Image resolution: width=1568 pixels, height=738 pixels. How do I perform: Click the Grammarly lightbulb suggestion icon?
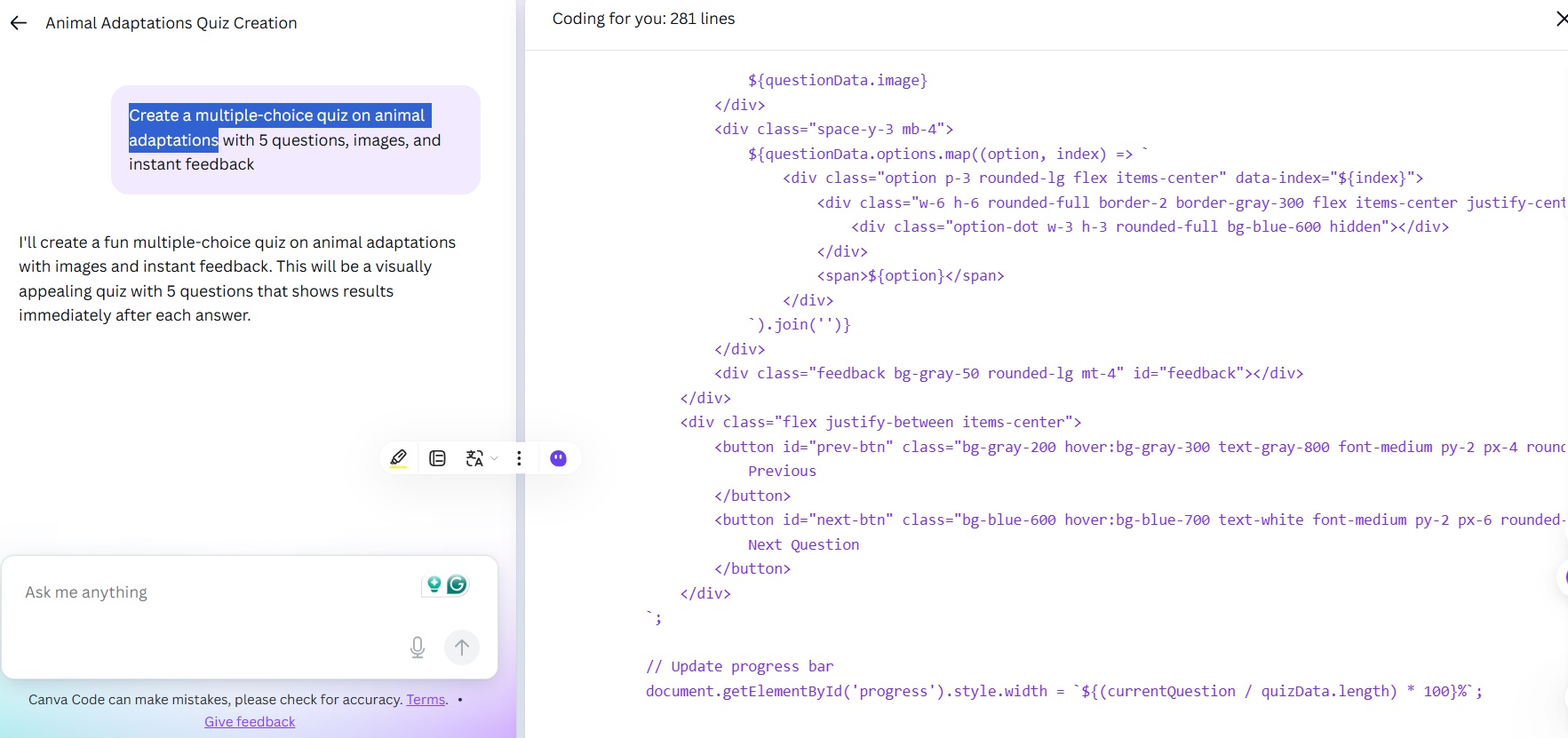click(434, 584)
